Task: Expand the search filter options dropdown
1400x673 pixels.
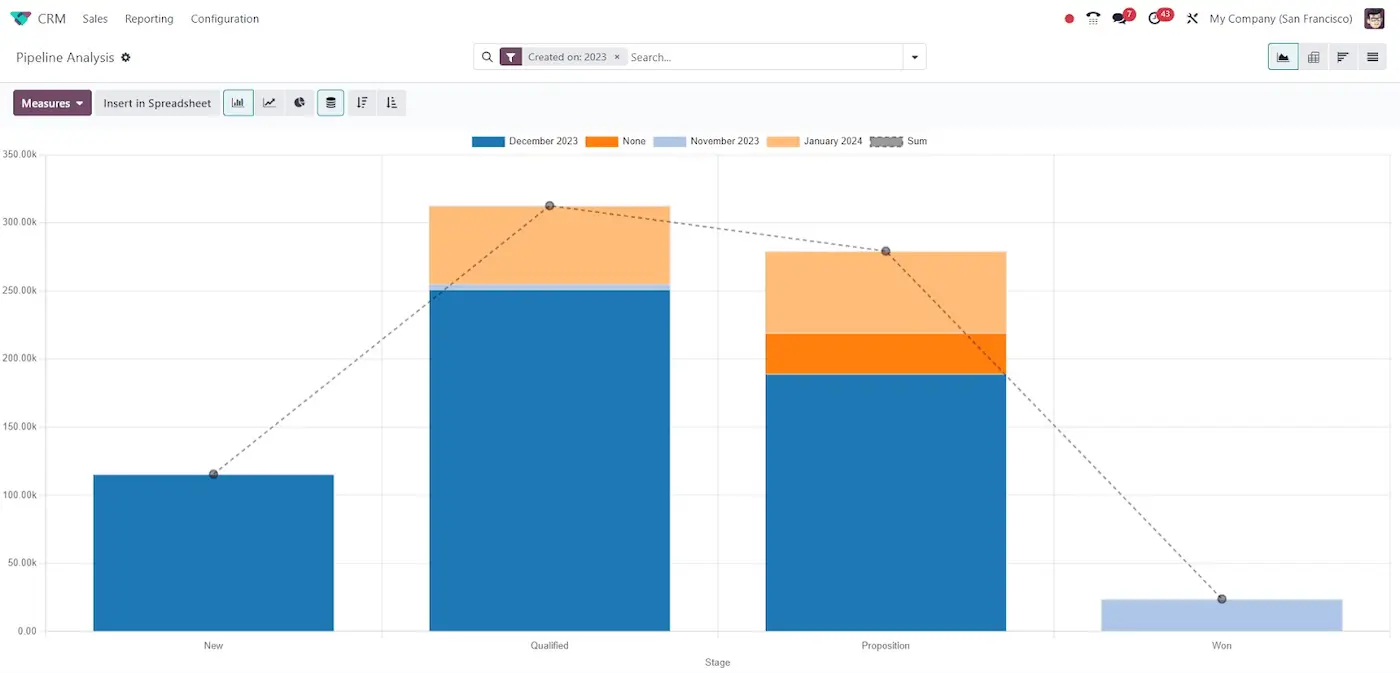Action: [x=913, y=57]
